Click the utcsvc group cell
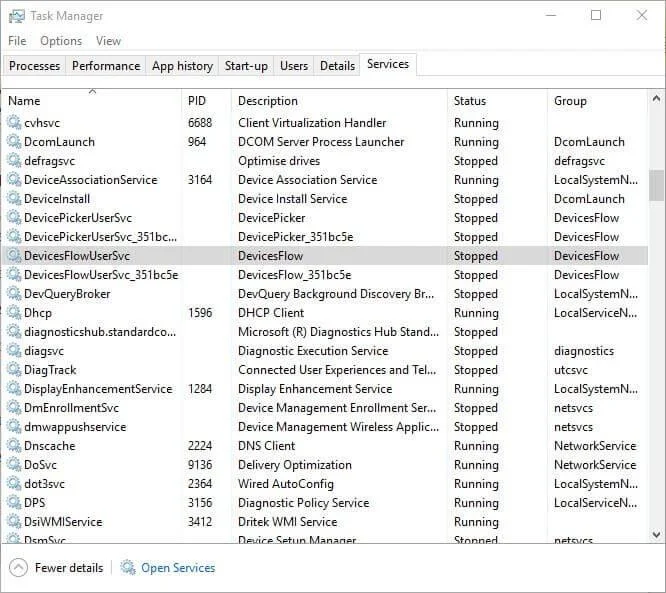 click(571, 370)
